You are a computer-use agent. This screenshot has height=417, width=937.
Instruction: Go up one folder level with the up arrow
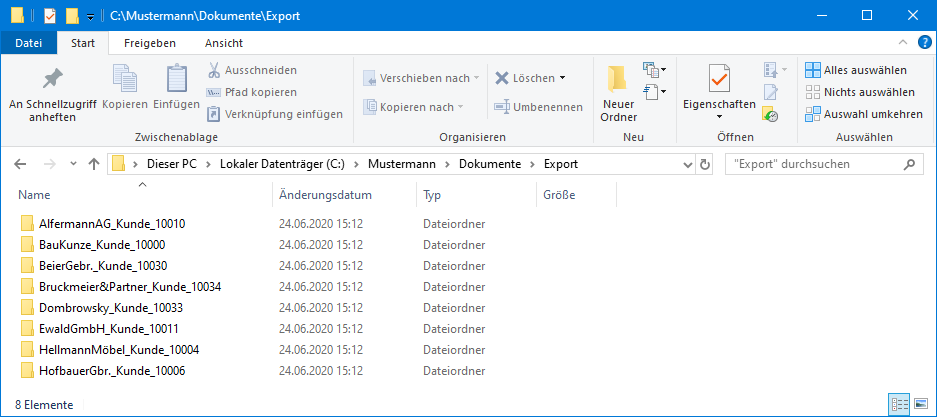[x=94, y=164]
